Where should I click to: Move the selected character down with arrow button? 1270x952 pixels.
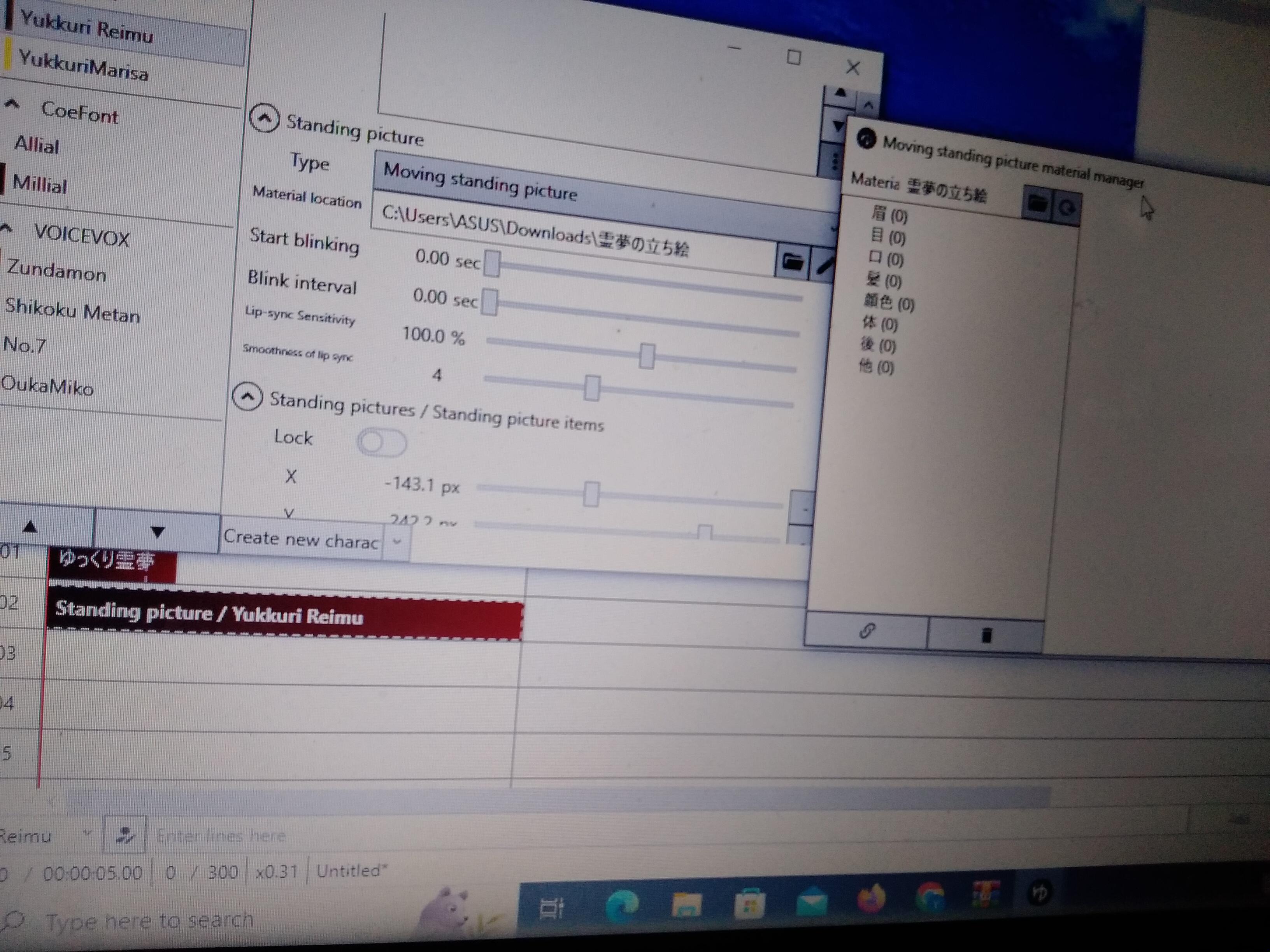157,532
